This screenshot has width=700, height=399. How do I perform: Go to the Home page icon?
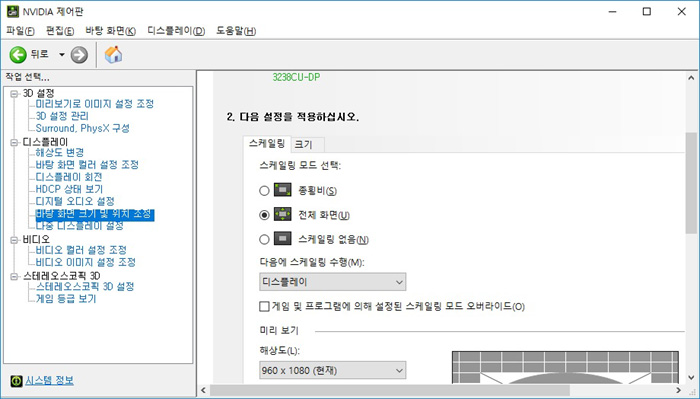tap(113, 54)
